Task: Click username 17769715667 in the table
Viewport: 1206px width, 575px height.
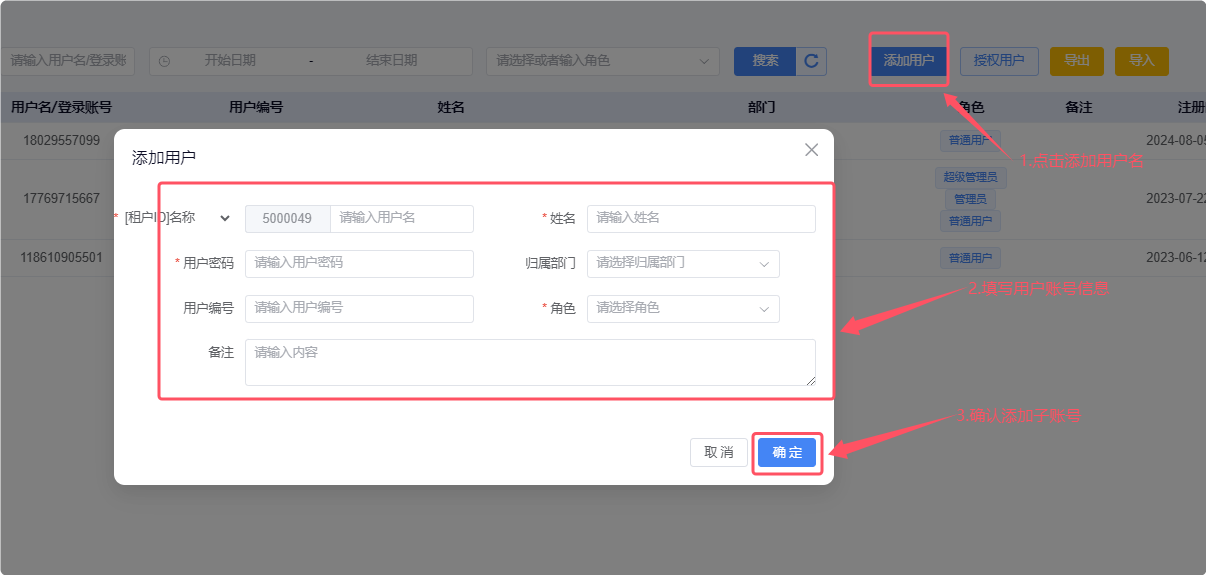Action: click(x=62, y=199)
